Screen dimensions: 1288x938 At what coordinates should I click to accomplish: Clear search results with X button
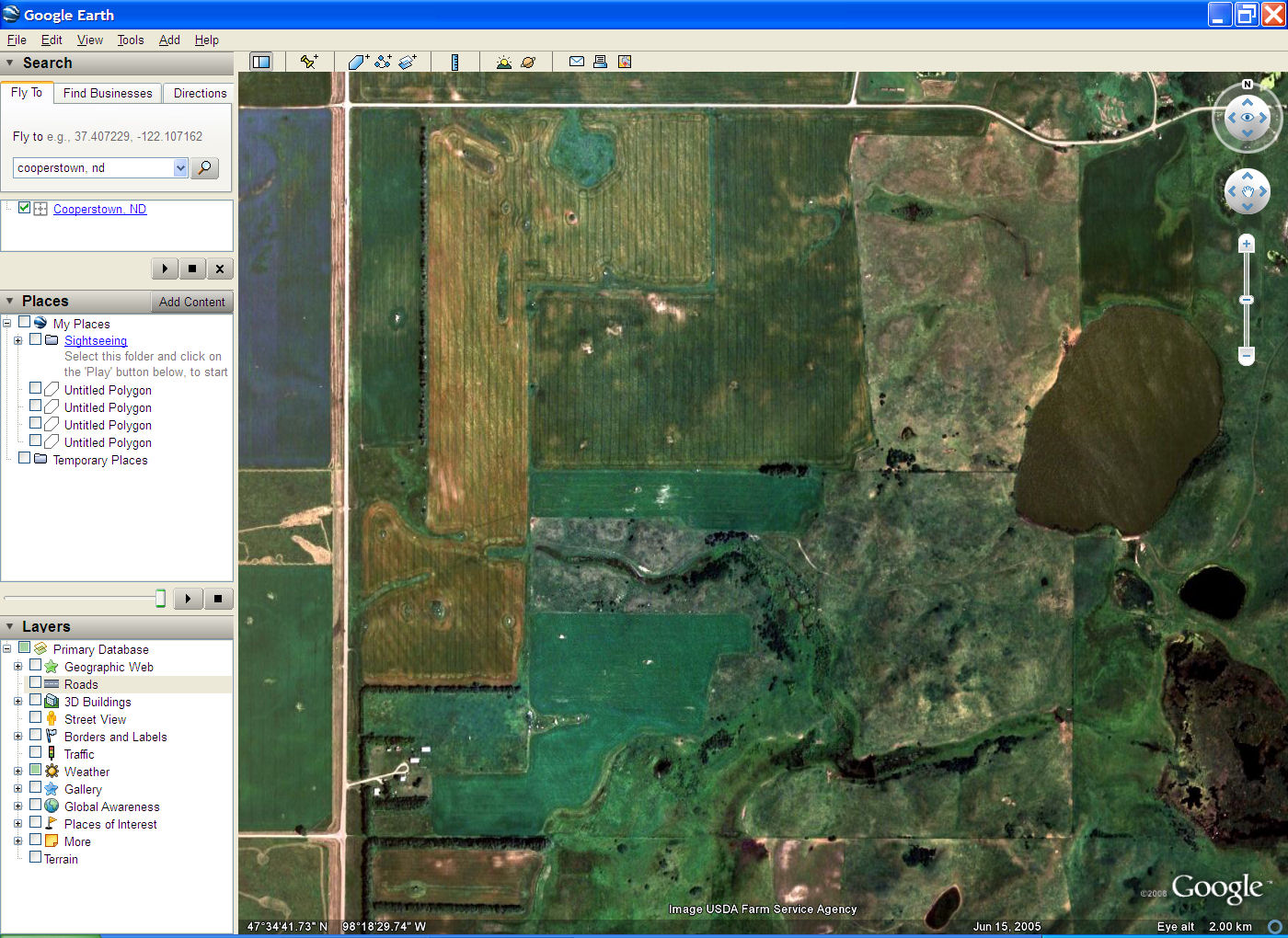[220, 269]
